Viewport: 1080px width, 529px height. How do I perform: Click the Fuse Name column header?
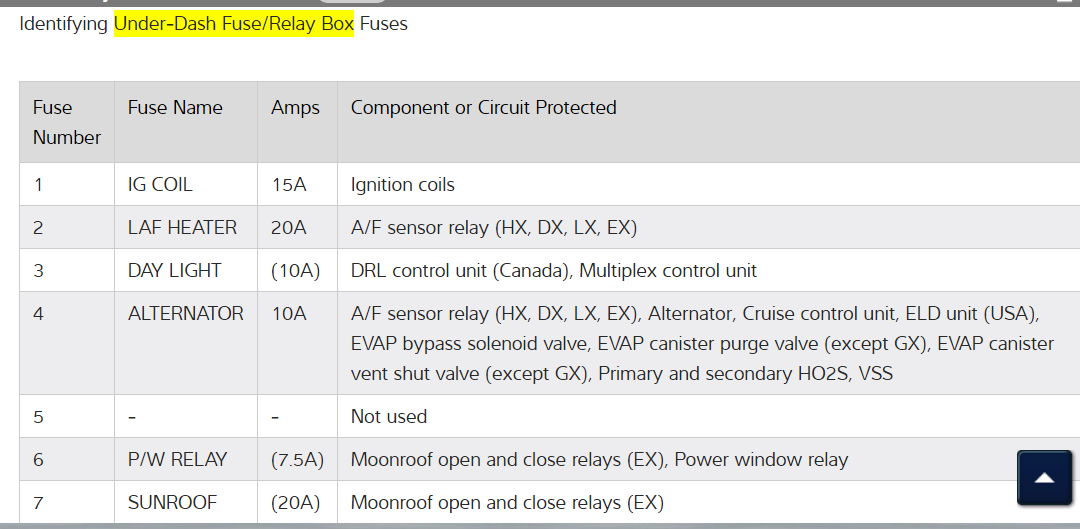175,108
